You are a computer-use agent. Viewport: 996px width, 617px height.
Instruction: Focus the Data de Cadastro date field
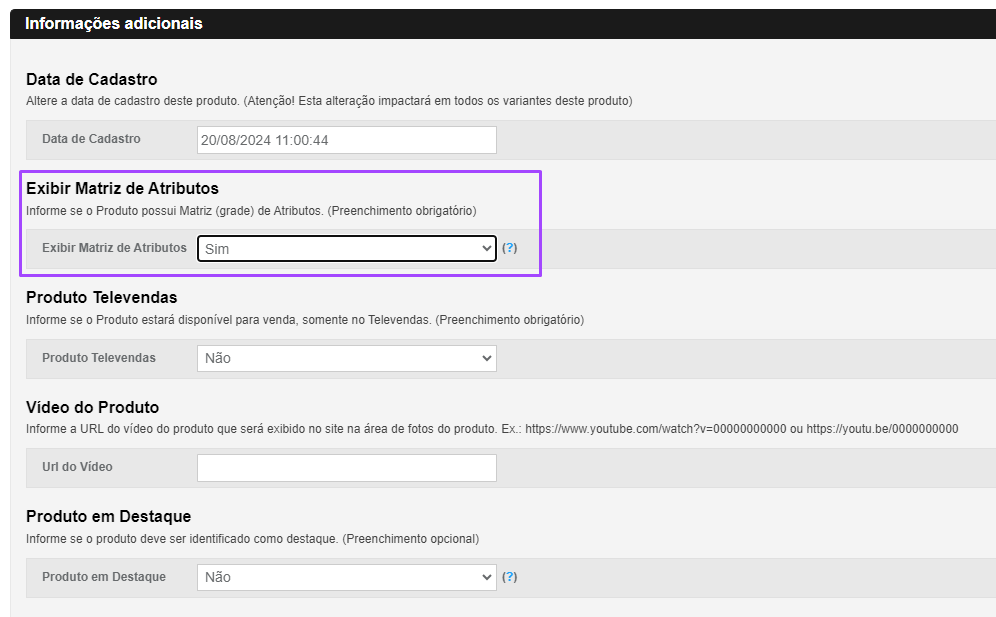pyautogui.click(x=347, y=140)
